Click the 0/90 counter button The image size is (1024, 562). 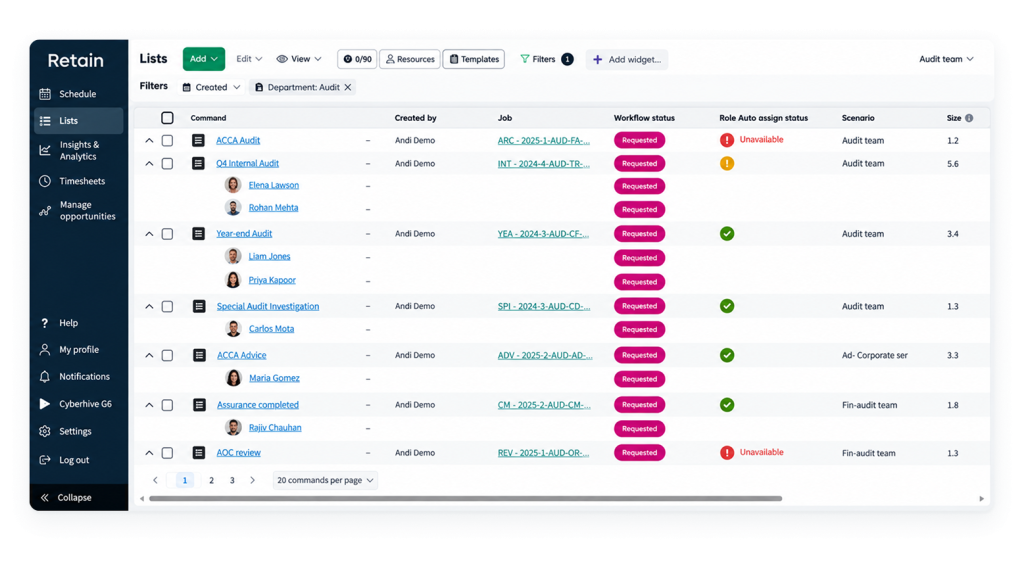click(357, 59)
